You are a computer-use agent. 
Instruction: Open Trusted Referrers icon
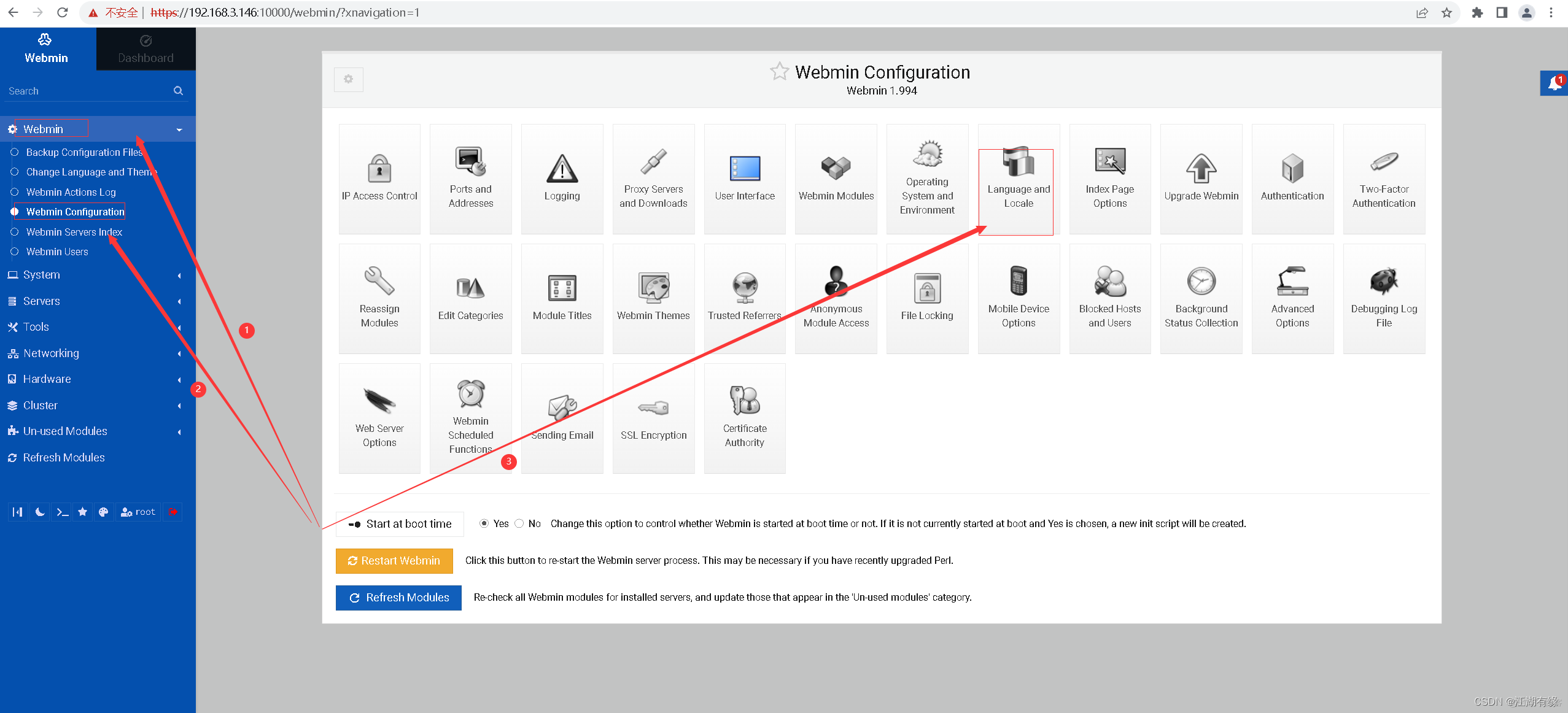coord(745,298)
